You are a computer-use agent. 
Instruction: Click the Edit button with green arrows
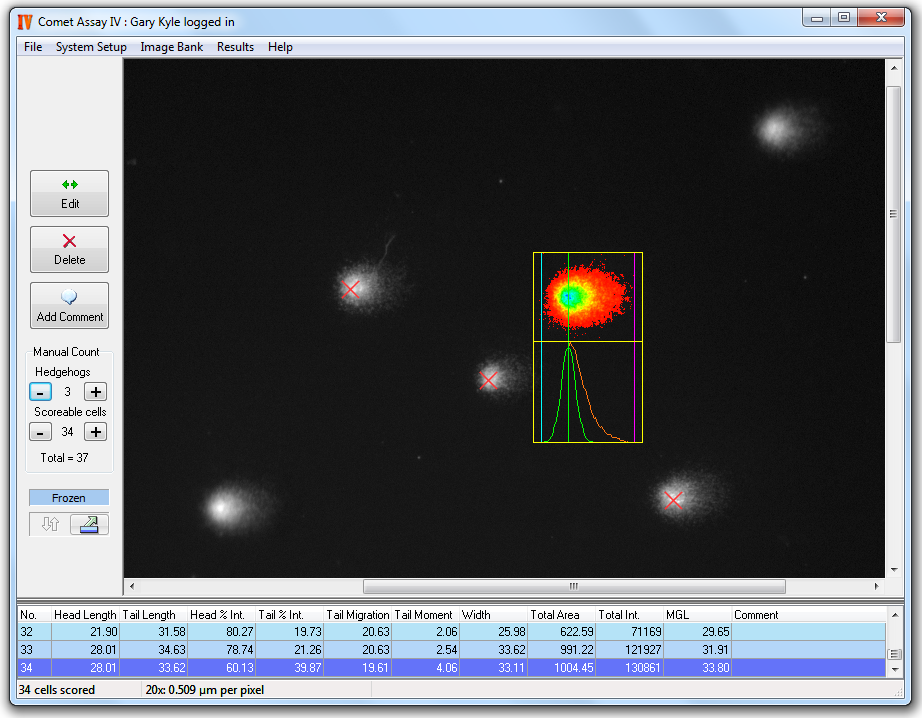point(69,193)
